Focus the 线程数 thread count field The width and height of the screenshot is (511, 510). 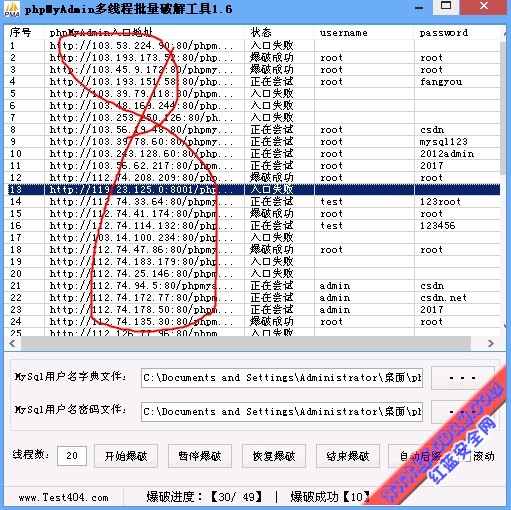pos(72,456)
